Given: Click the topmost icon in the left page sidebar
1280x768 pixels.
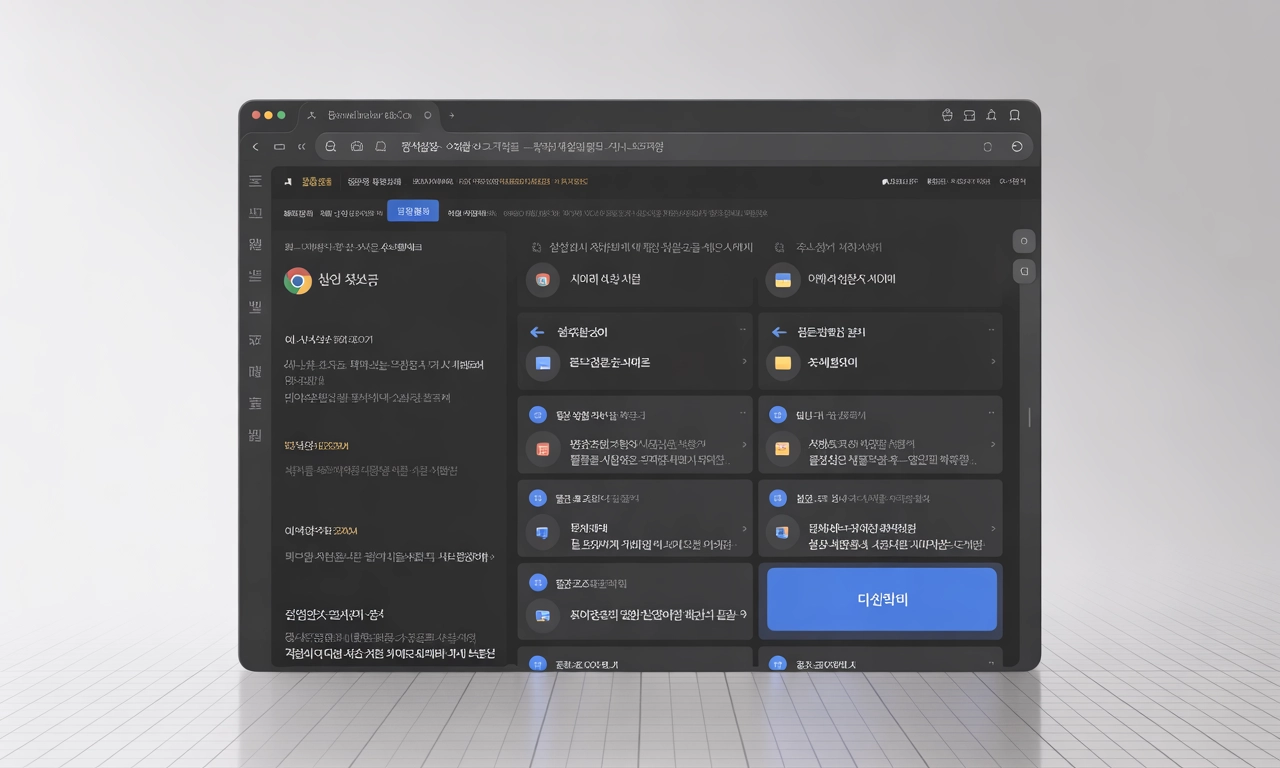Looking at the screenshot, I should 255,181.
